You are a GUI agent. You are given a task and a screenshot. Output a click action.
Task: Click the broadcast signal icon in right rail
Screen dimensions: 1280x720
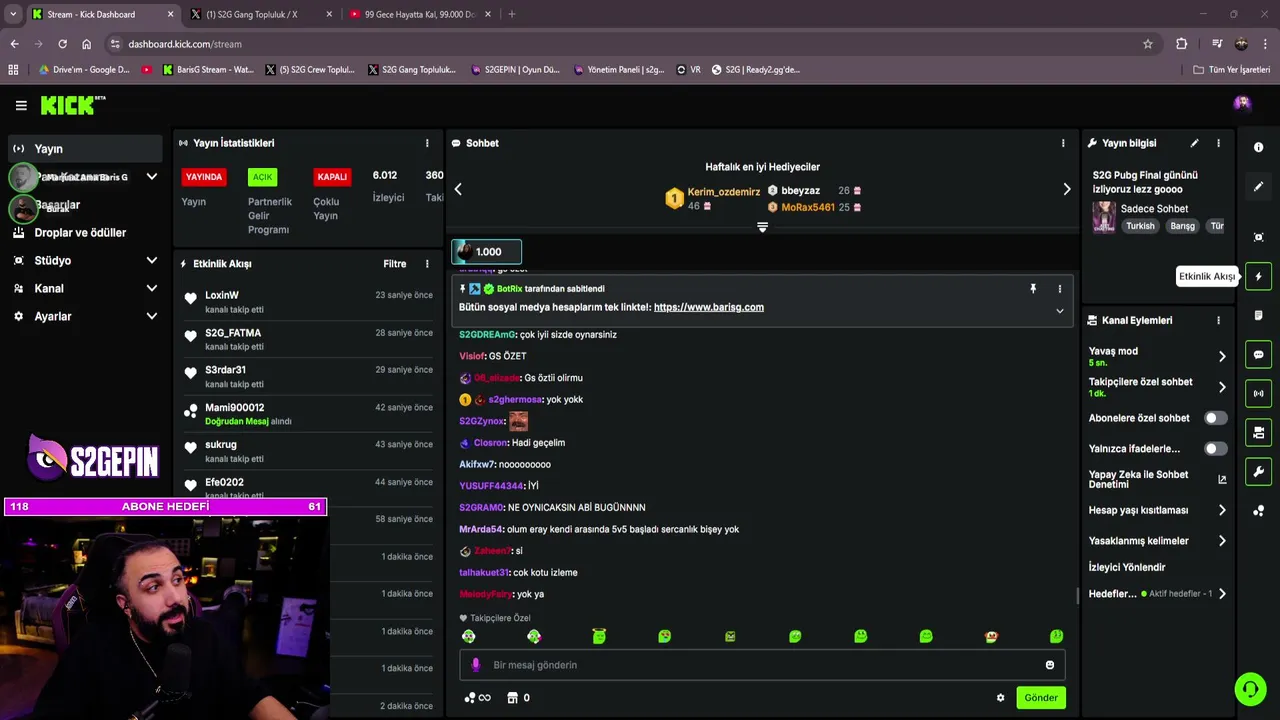click(x=1258, y=394)
